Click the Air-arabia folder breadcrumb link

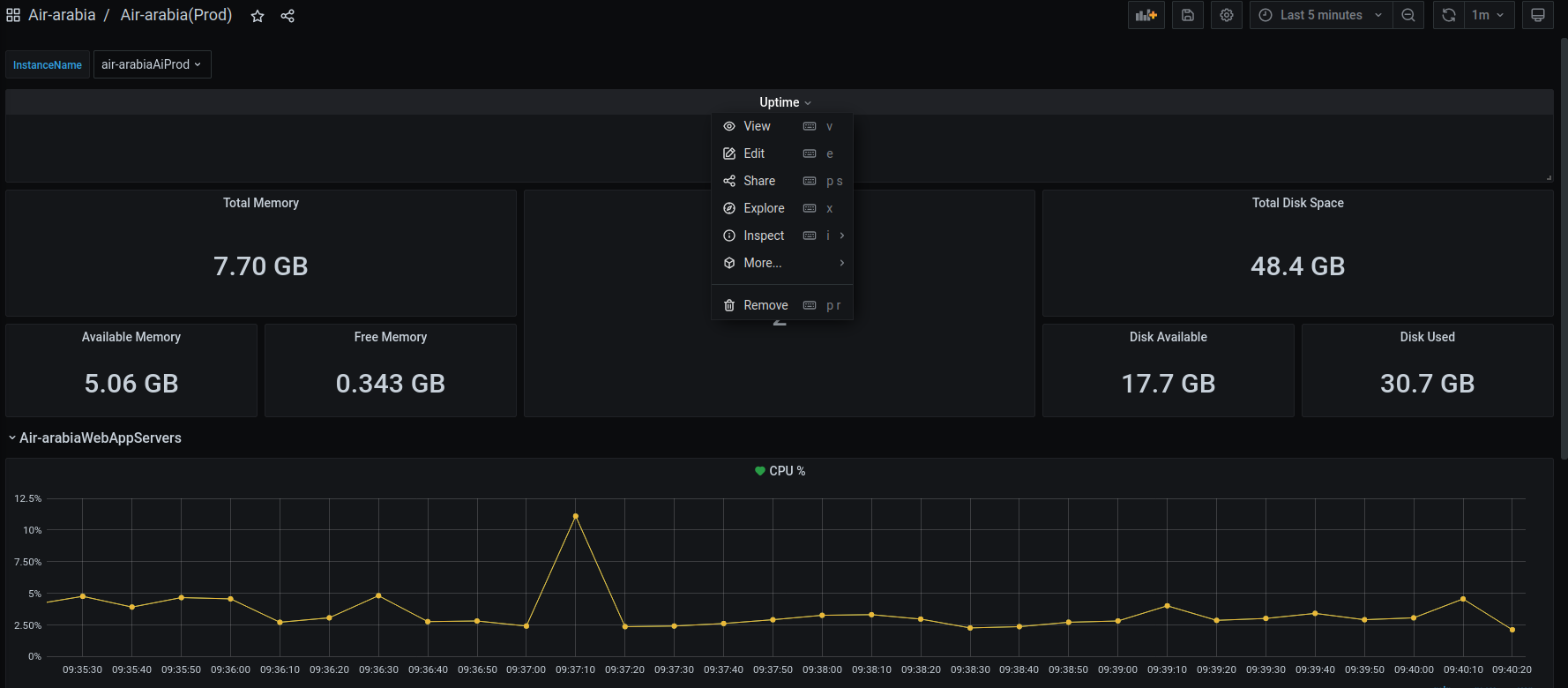coord(62,15)
